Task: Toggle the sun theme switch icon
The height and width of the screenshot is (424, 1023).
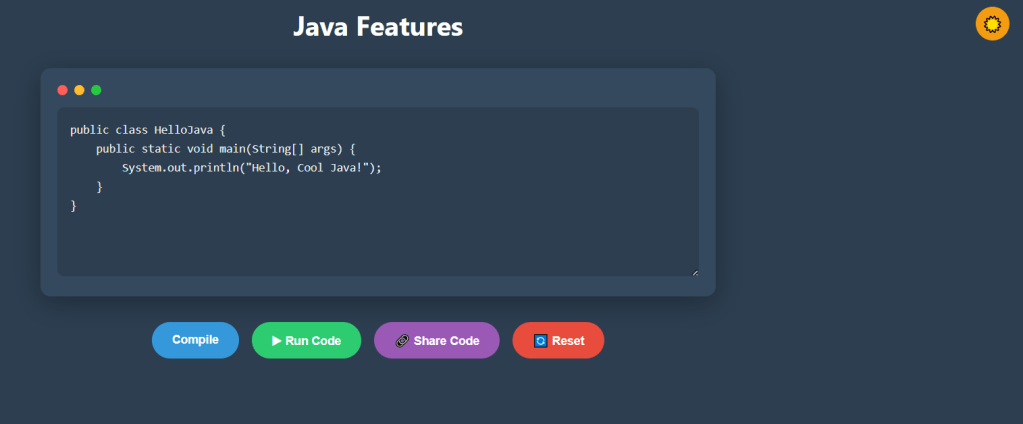Action: (992, 24)
